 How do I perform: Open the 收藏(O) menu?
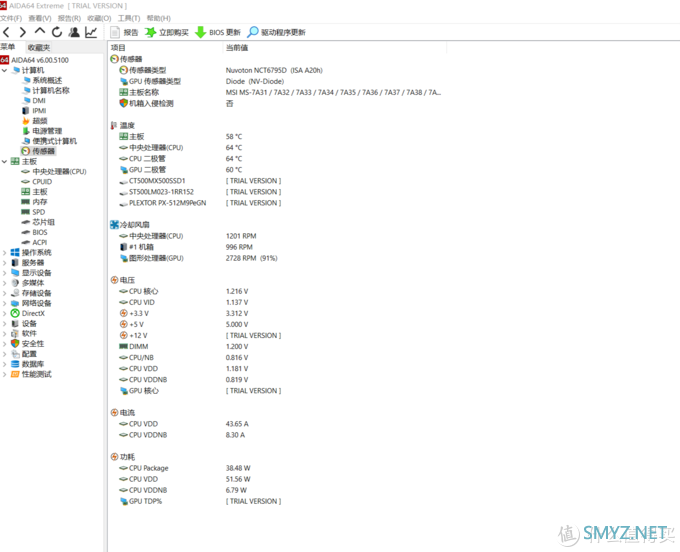(x=99, y=18)
